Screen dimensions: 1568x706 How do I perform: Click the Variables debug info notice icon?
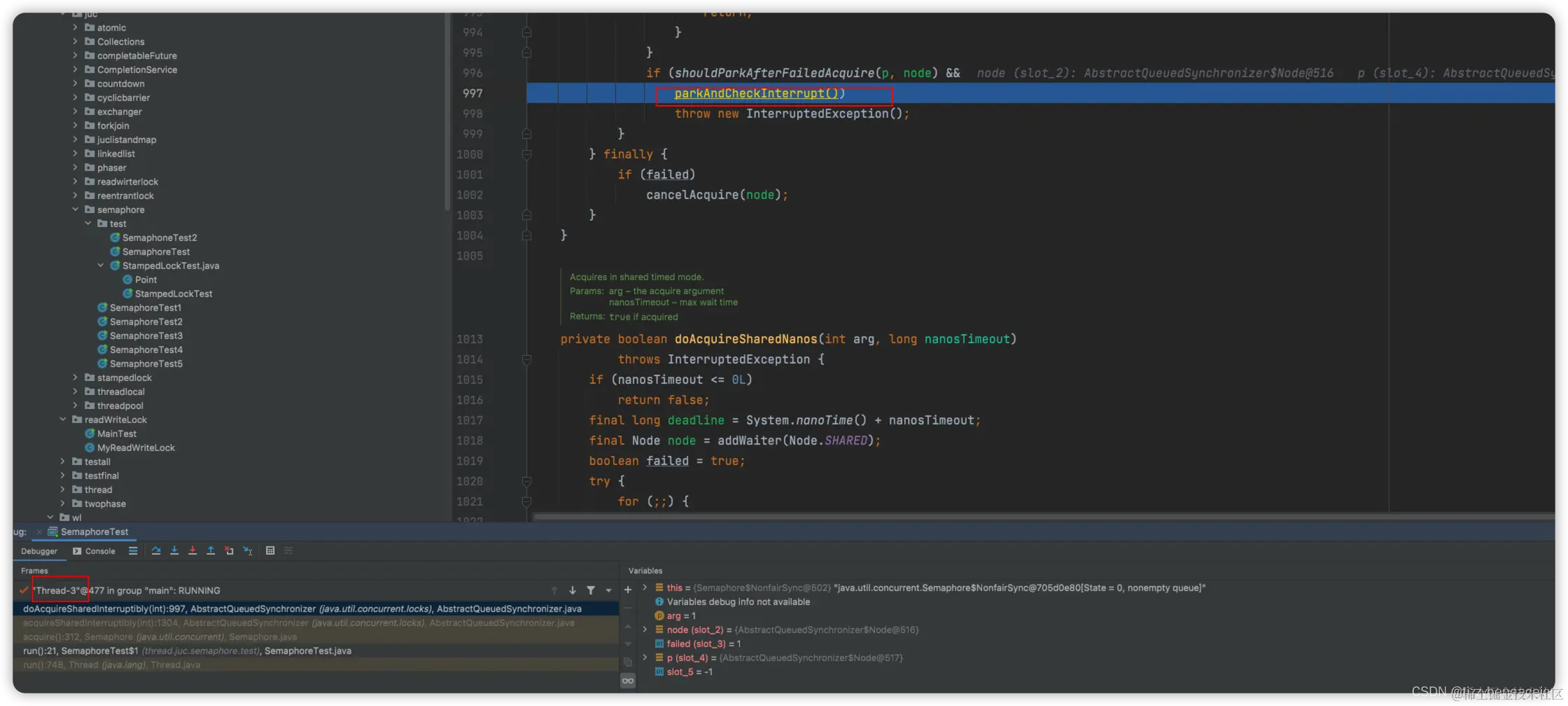click(x=659, y=602)
